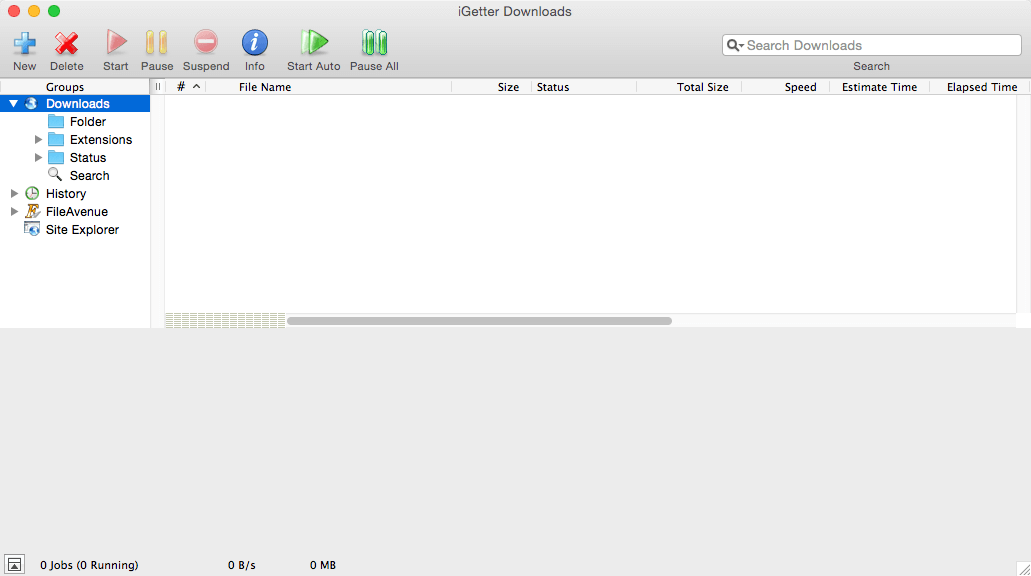
Task: Click the FileAvenue icon
Action: pyautogui.click(x=32, y=211)
